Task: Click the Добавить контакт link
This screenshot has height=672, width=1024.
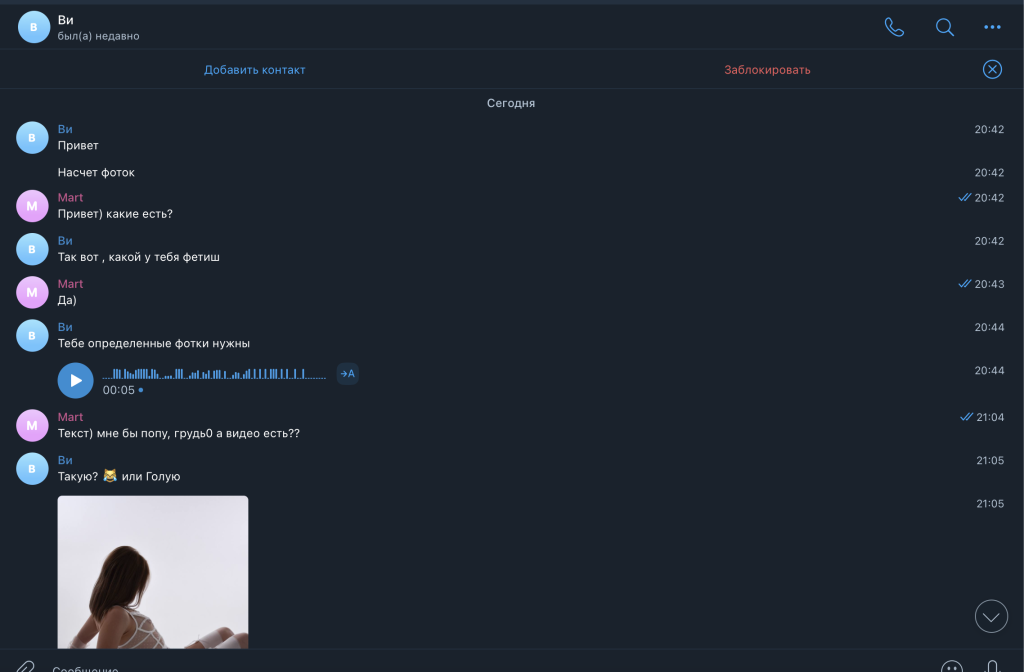Action: [255, 70]
